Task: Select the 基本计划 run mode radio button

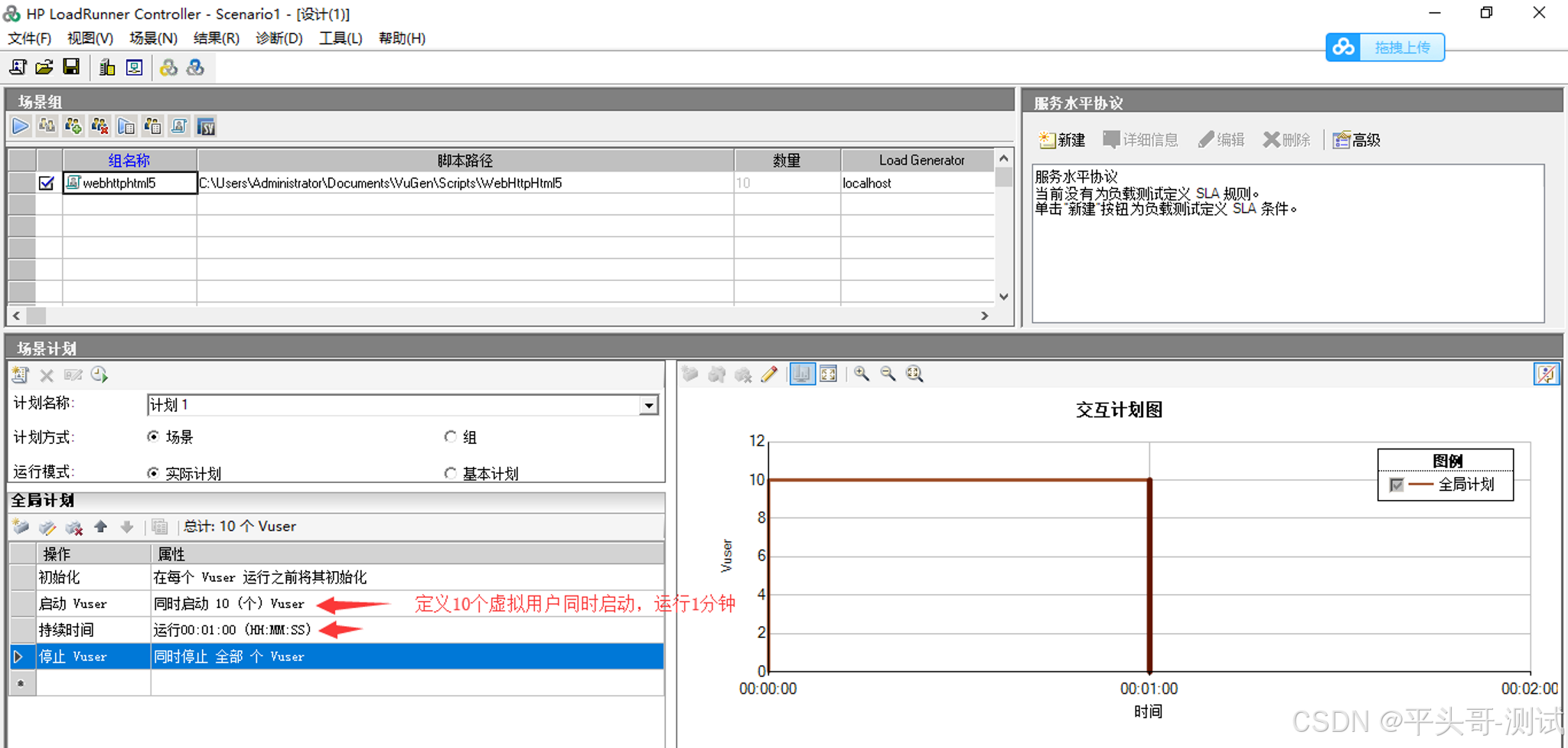Action: pyautogui.click(x=450, y=473)
